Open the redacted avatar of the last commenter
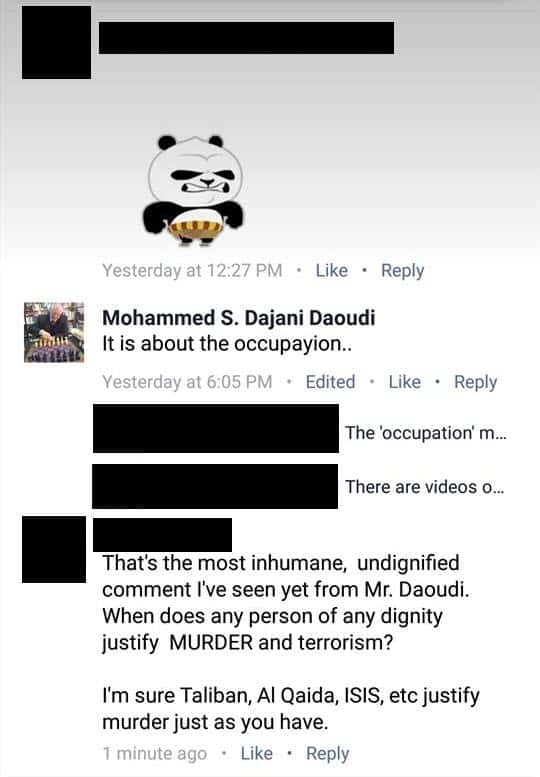 pyautogui.click(x=54, y=550)
